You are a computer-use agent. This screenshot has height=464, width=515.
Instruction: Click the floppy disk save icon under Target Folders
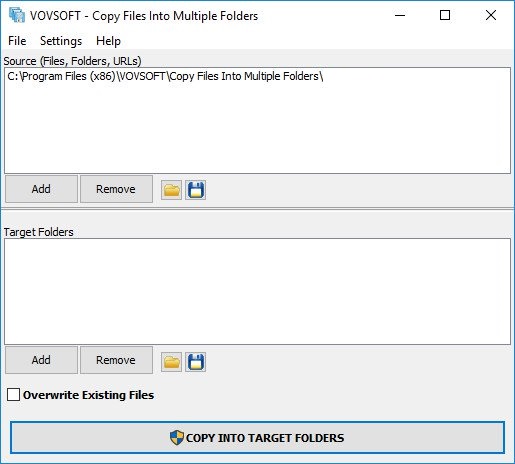point(195,362)
